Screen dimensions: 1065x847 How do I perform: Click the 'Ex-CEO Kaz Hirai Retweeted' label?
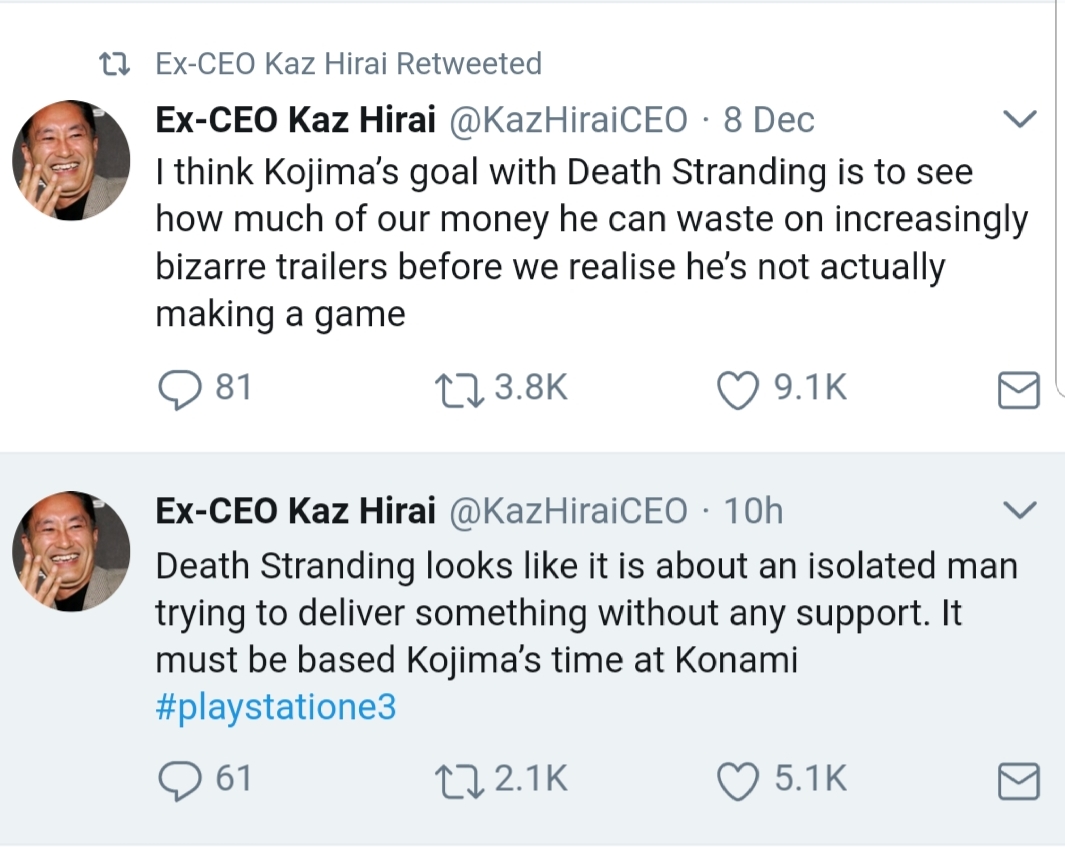click(349, 64)
